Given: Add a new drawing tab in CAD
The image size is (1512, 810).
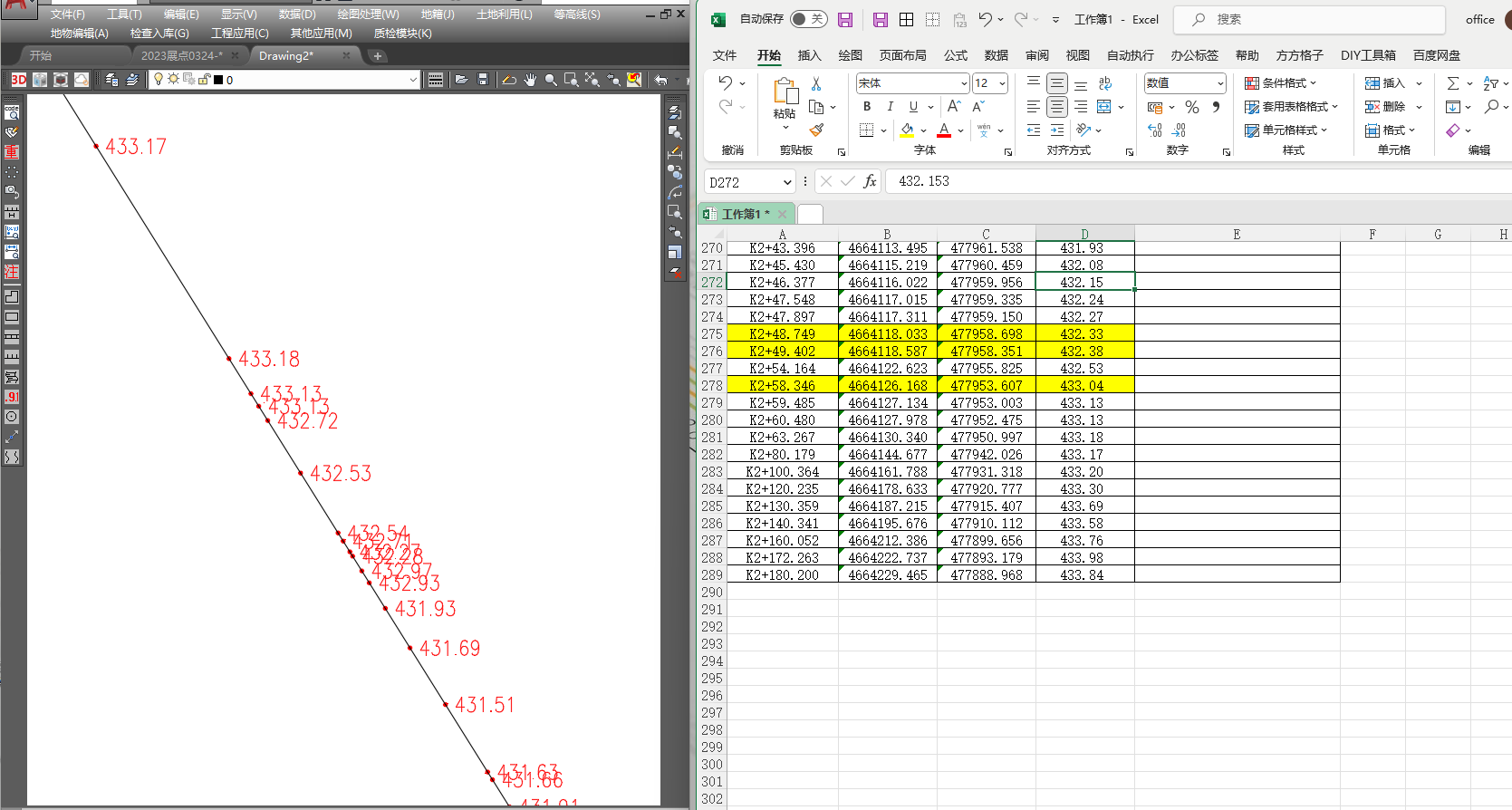Looking at the screenshot, I should (378, 56).
